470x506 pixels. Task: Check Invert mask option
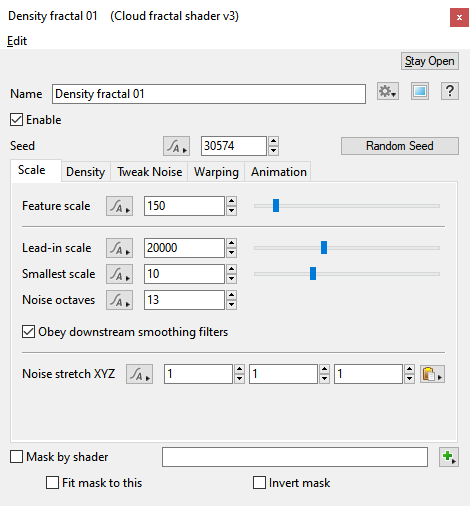pyautogui.click(x=259, y=483)
